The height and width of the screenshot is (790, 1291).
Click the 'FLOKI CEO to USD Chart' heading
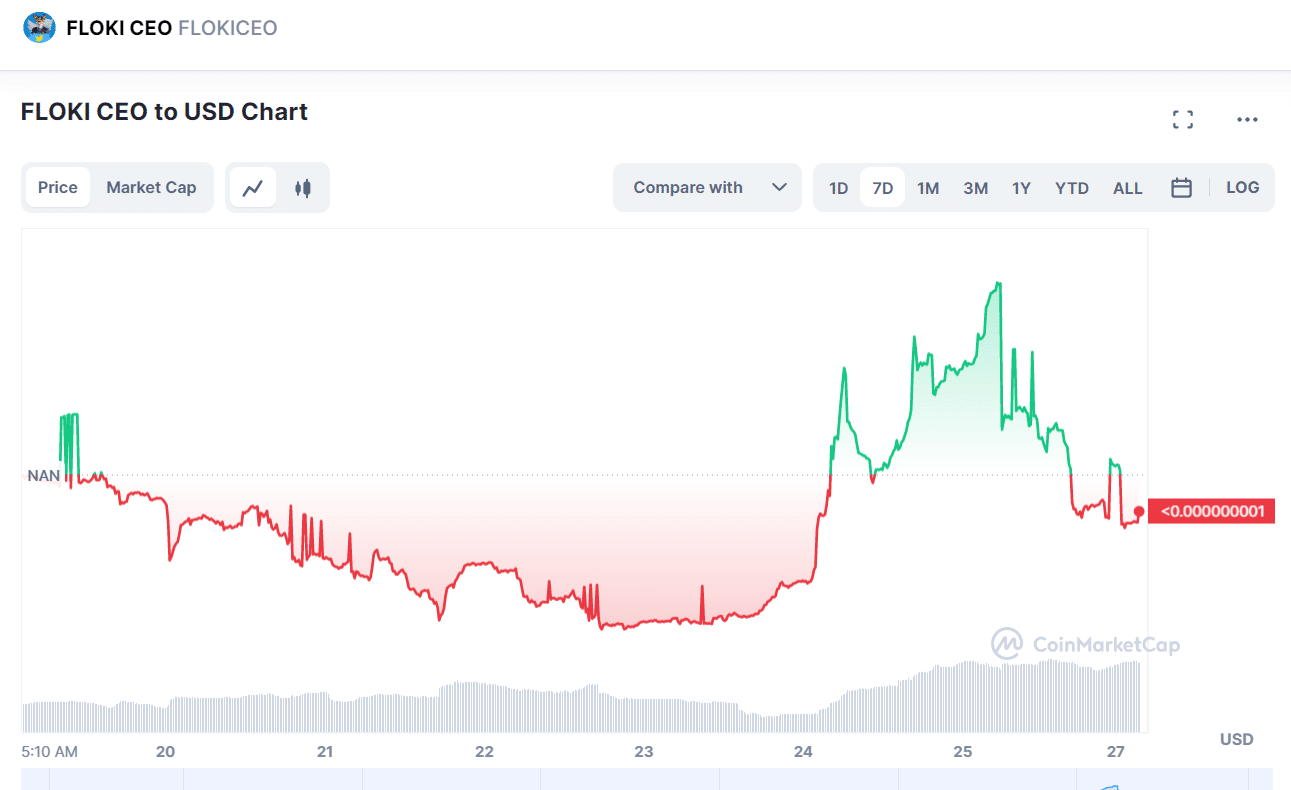pos(164,112)
